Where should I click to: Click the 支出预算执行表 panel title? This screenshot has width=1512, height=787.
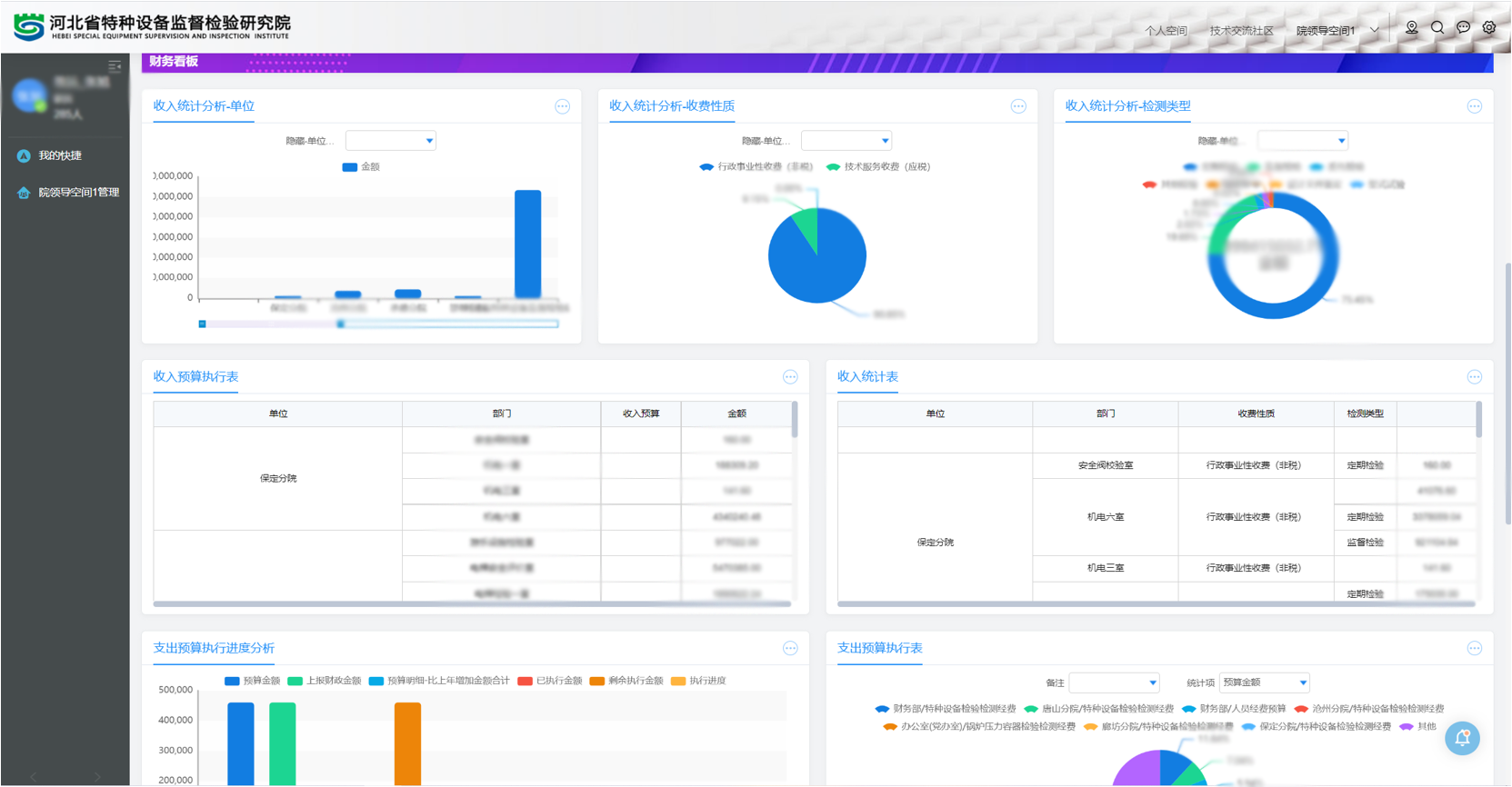coord(880,648)
